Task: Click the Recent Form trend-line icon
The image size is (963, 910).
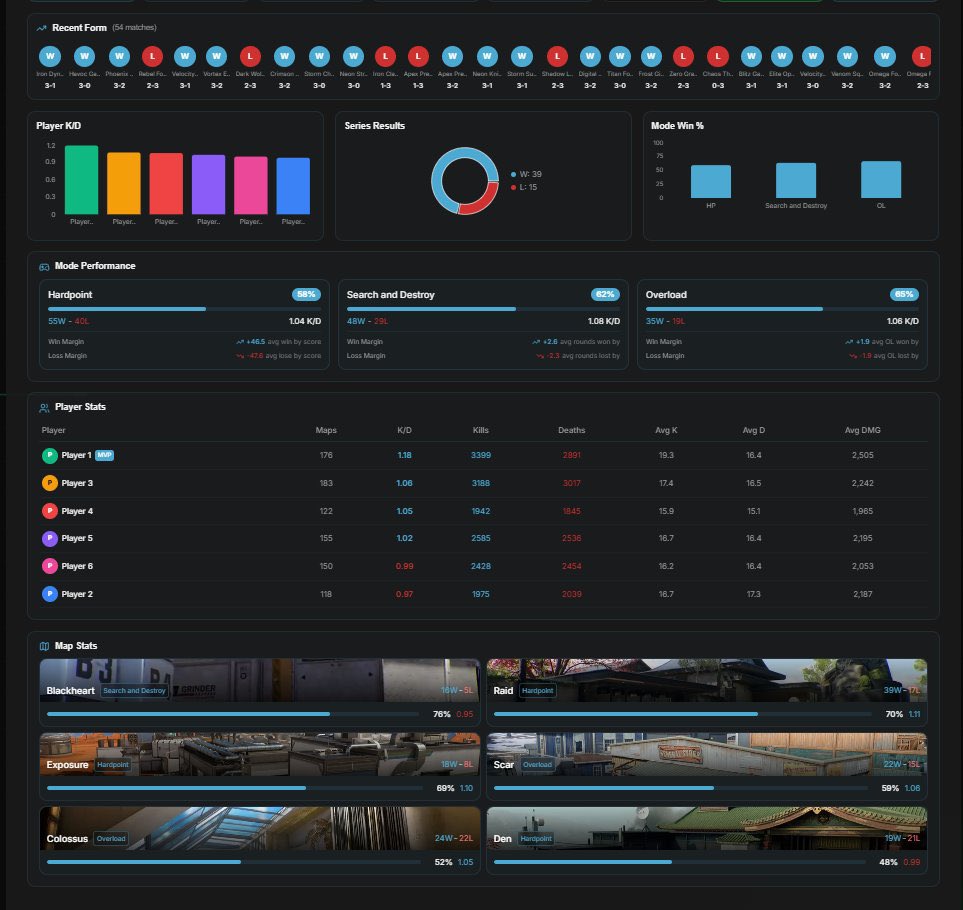Action: (40, 28)
